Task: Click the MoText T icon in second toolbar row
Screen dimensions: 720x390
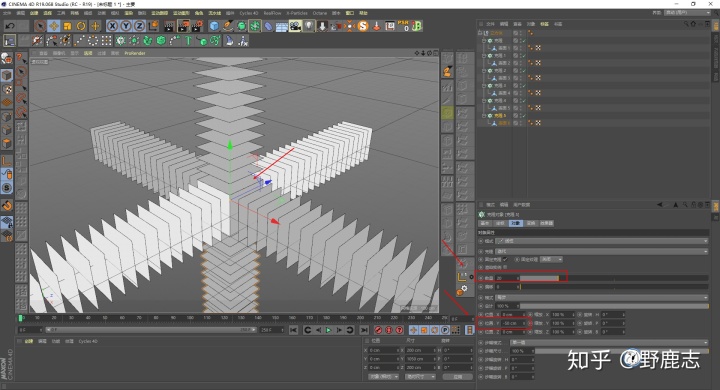Action: click(188, 41)
